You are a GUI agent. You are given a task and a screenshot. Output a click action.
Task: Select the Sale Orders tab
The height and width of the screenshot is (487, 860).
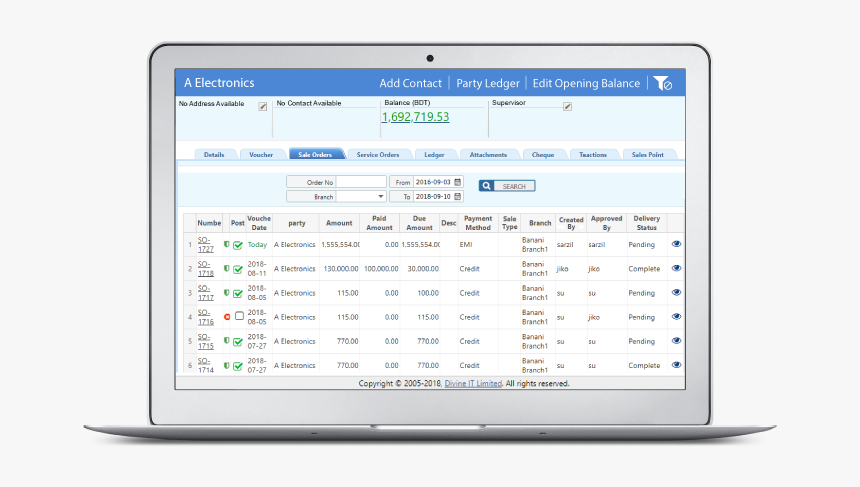tap(315, 155)
